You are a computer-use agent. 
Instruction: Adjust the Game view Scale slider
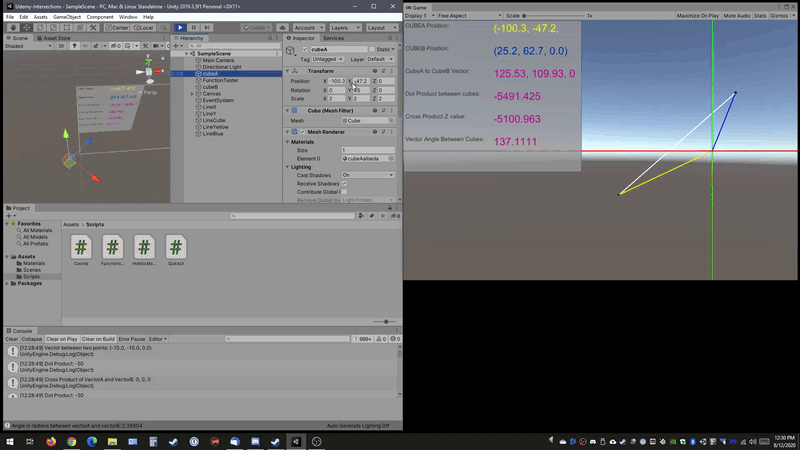pyautogui.click(x=554, y=16)
